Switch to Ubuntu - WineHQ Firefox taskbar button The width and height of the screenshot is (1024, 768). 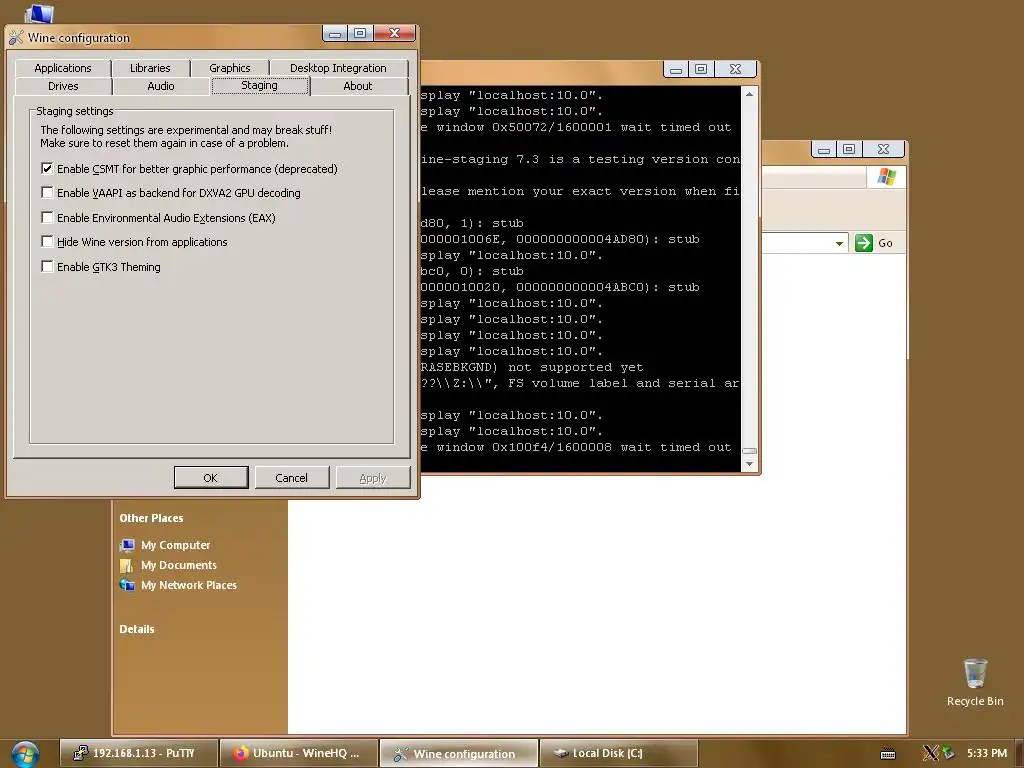coord(298,754)
